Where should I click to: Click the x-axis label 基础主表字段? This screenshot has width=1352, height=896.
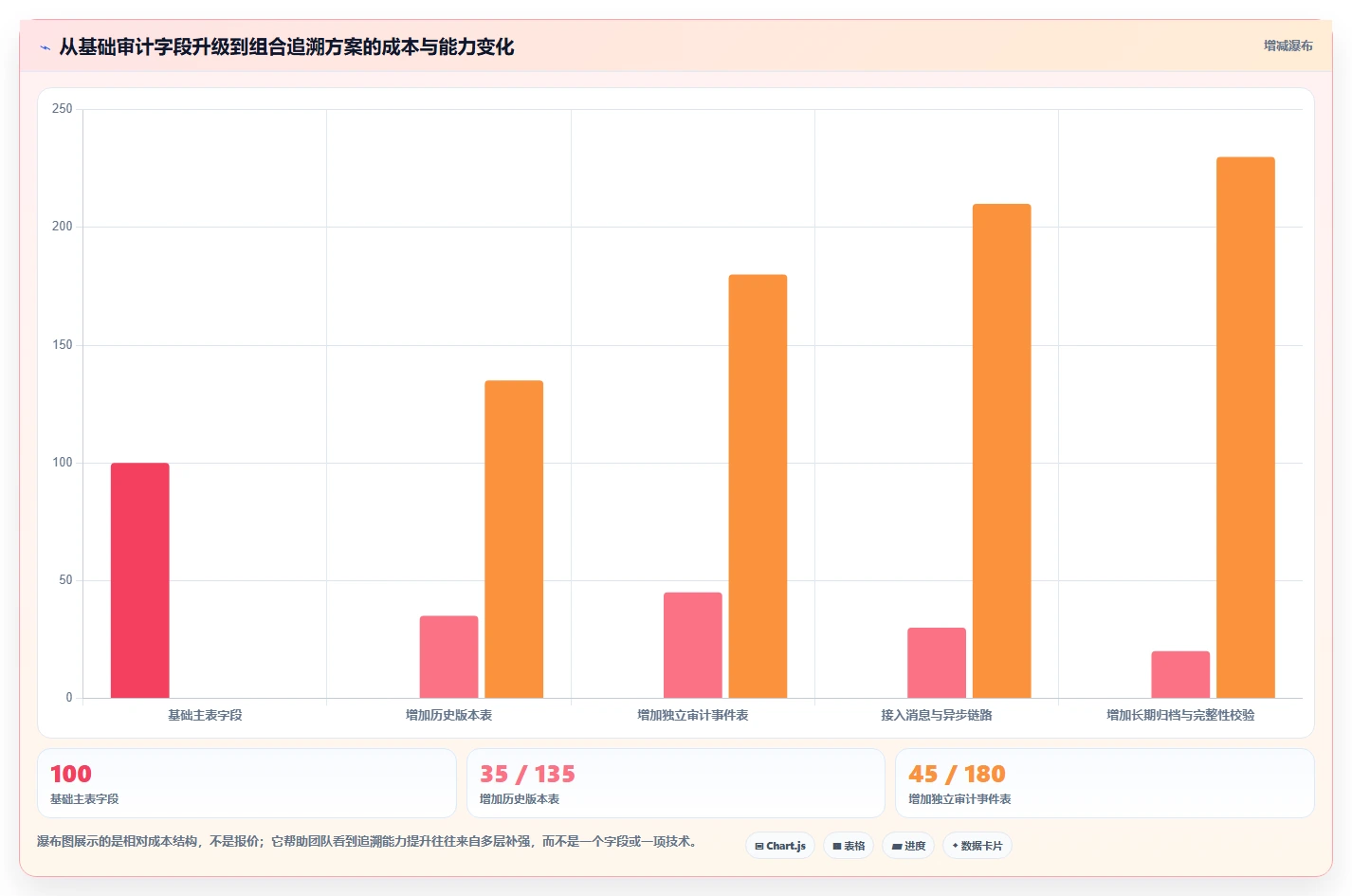(205, 715)
